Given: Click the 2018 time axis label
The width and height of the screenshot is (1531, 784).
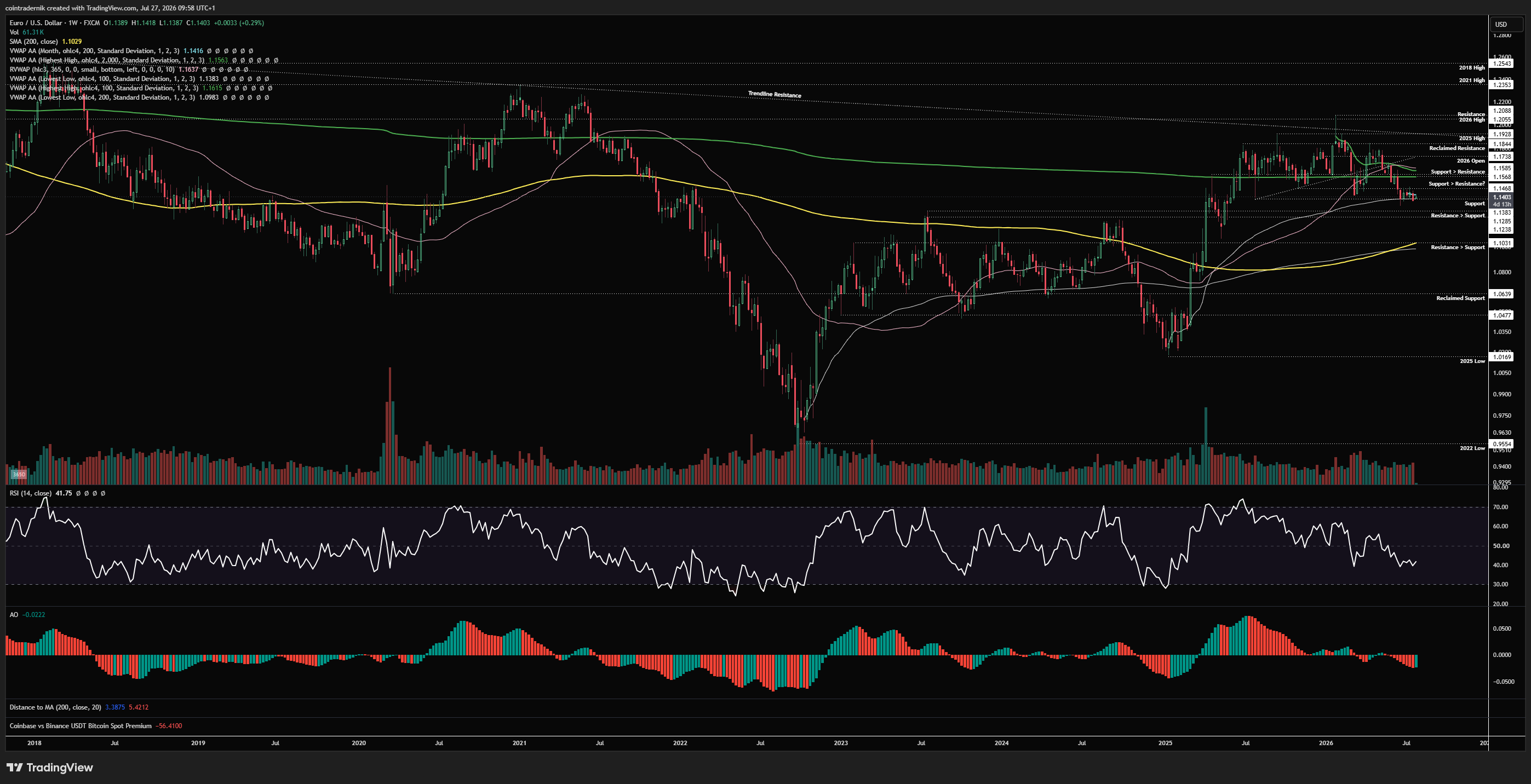Looking at the screenshot, I should [x=35, y=743].
